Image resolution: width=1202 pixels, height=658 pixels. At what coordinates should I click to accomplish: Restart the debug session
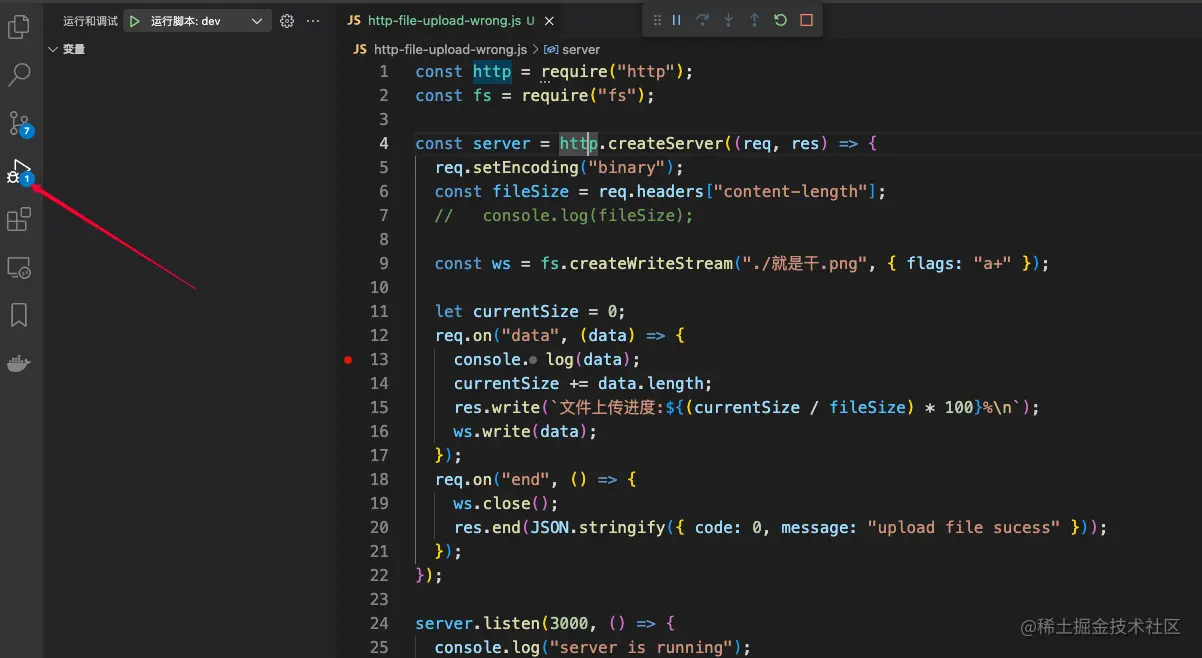(x=780, y=20)
